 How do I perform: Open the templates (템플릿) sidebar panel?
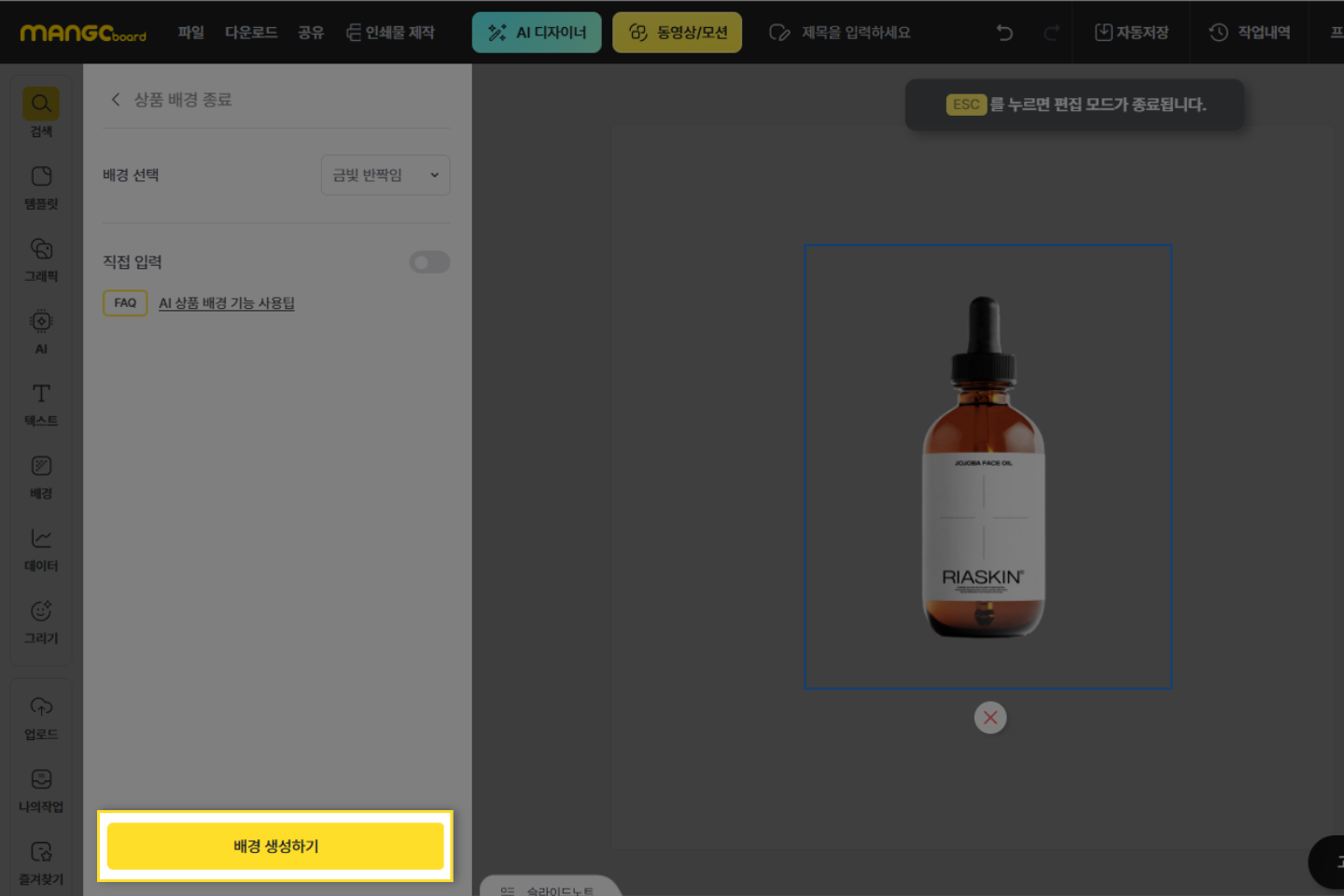click(x=41, y=185)
